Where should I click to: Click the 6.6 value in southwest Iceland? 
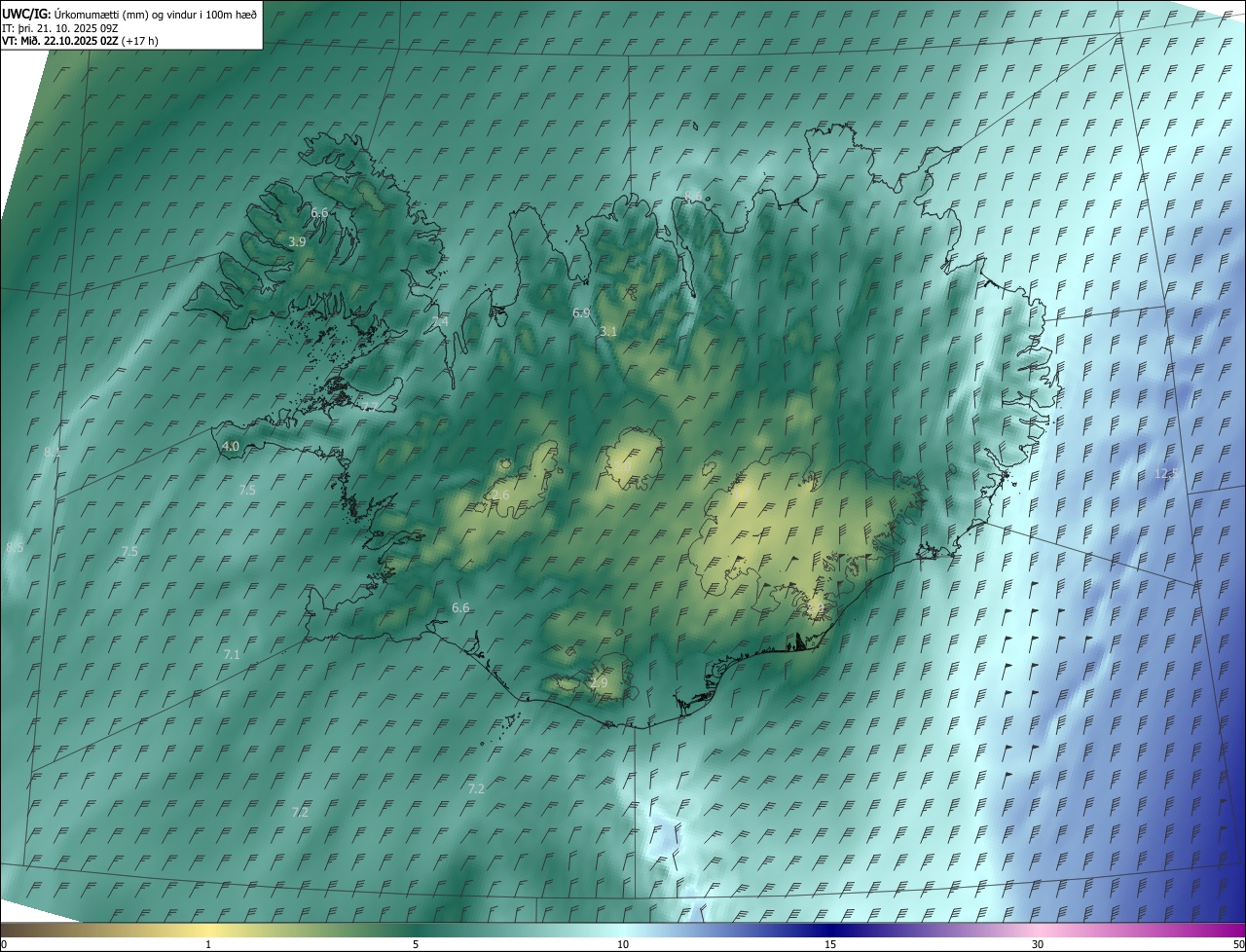click(x=460, y=608)
